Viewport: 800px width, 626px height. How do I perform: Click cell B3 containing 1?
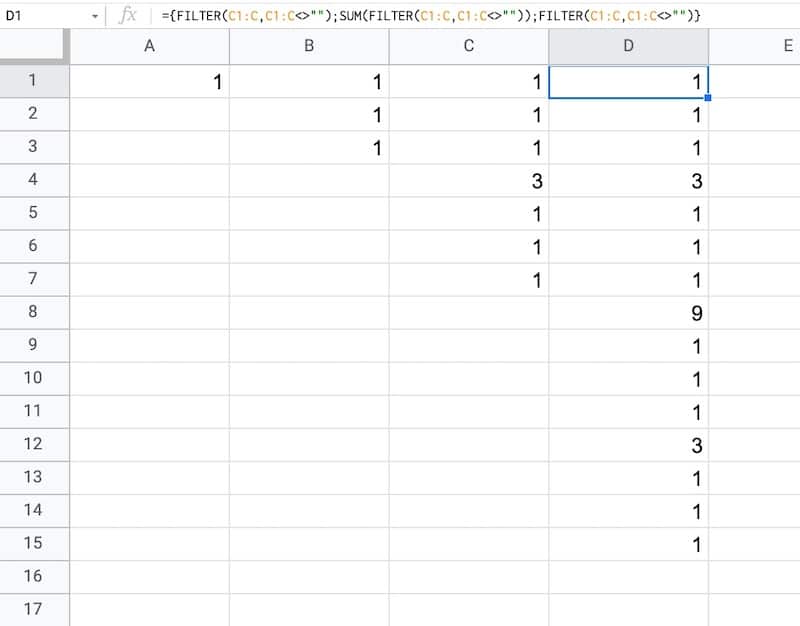coord(309,147)
